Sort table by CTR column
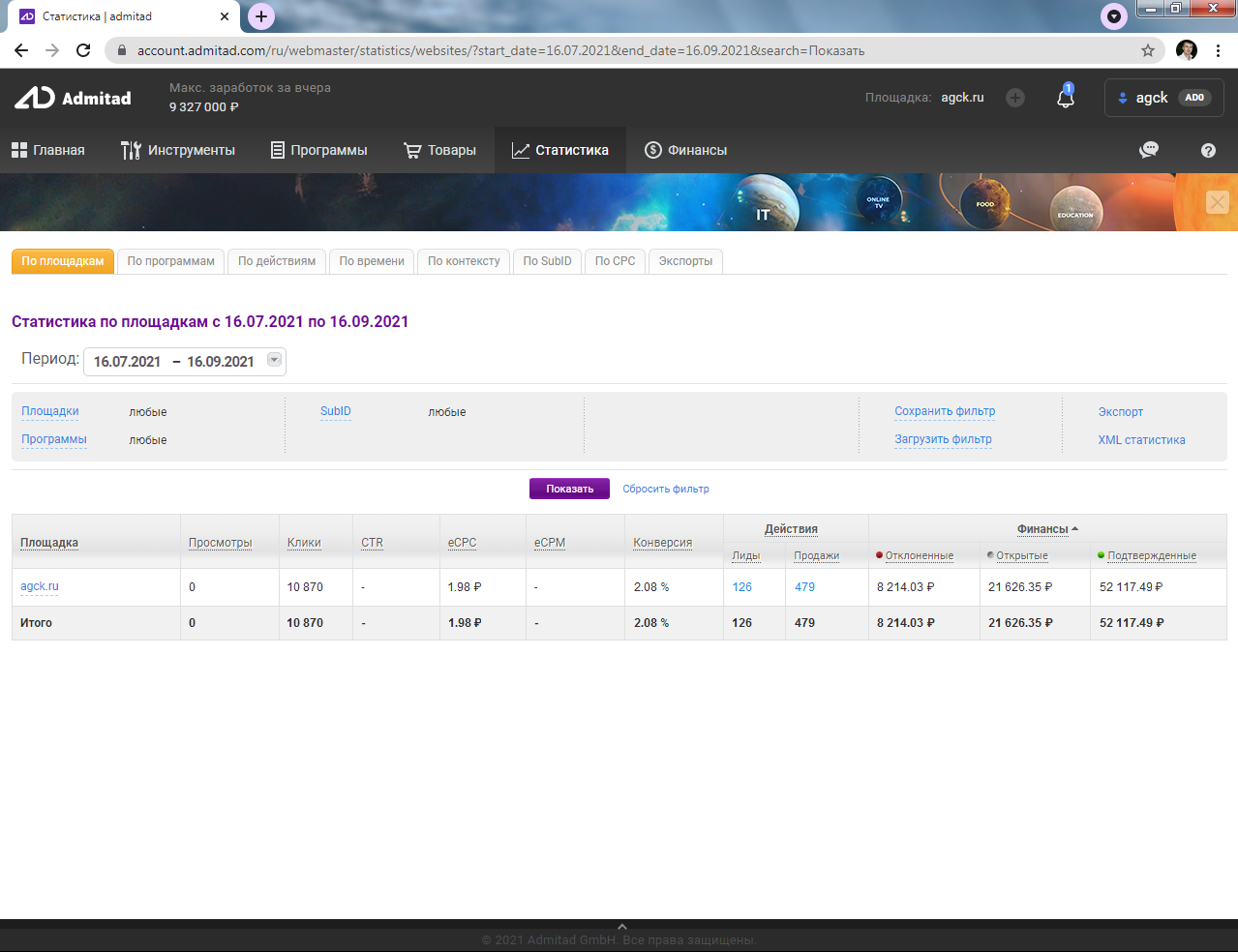Screen dimensions: 1238x952 pos(373,543)
